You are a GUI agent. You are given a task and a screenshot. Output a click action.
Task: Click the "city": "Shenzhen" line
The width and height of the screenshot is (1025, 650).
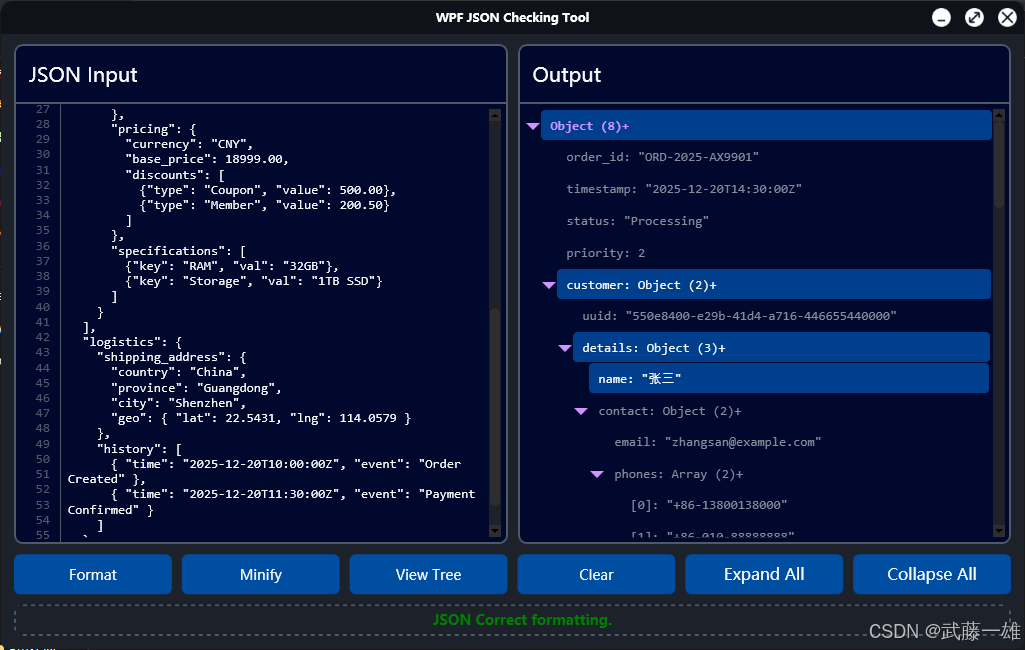[x=178, y=403]
